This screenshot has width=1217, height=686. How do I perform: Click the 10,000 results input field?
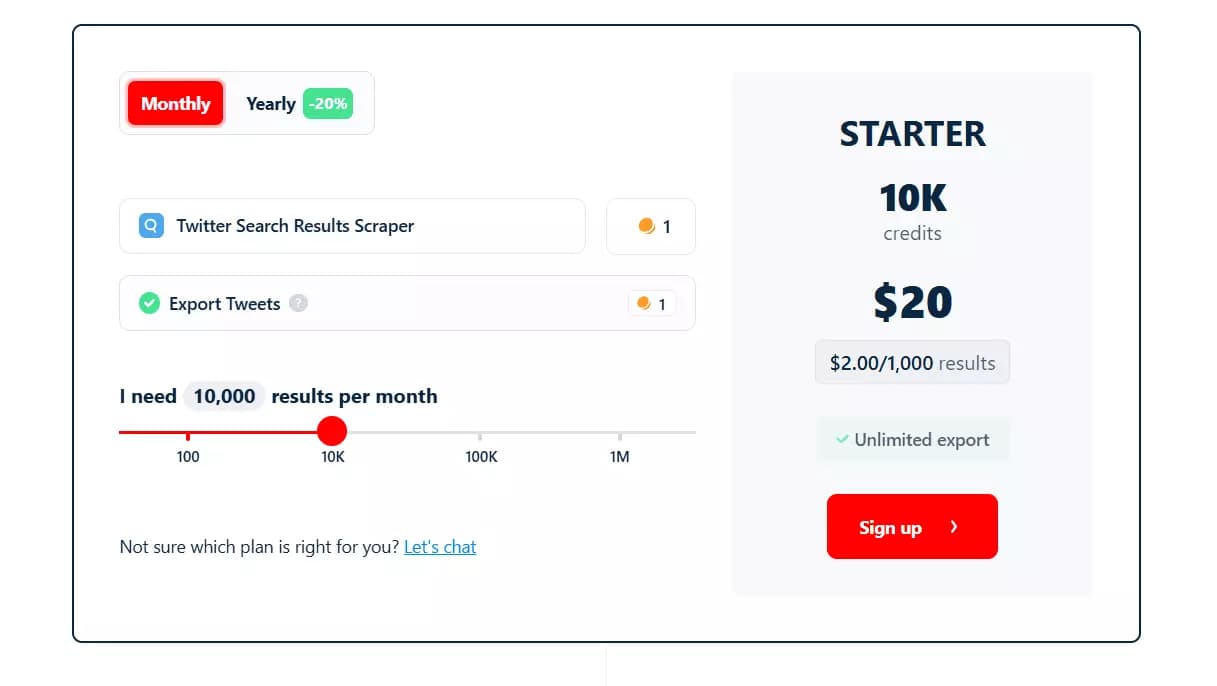pyautogui.click(x=223, y=396)
